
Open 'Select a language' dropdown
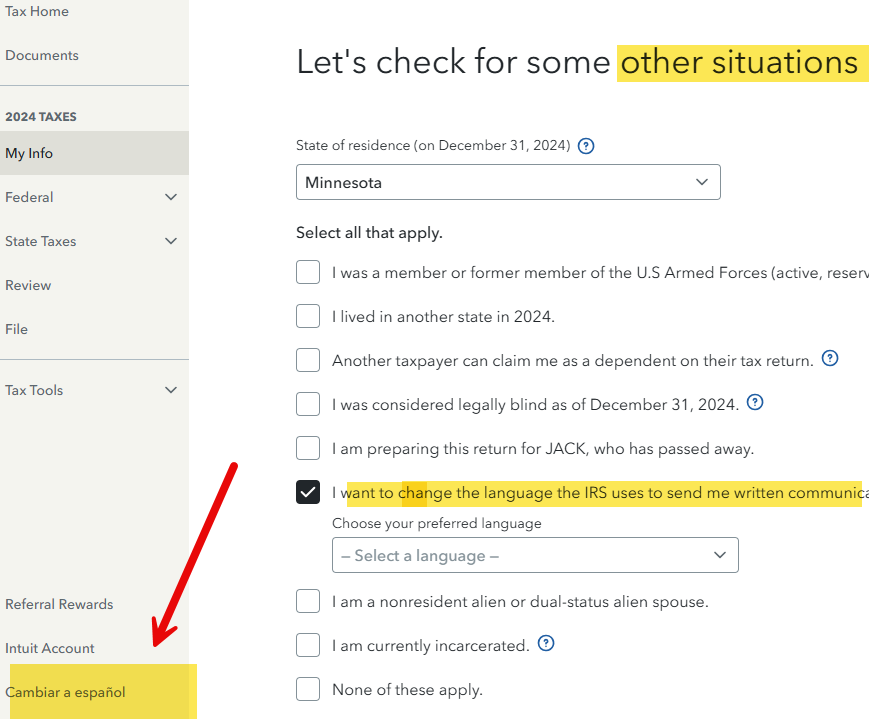click(535, 555)
